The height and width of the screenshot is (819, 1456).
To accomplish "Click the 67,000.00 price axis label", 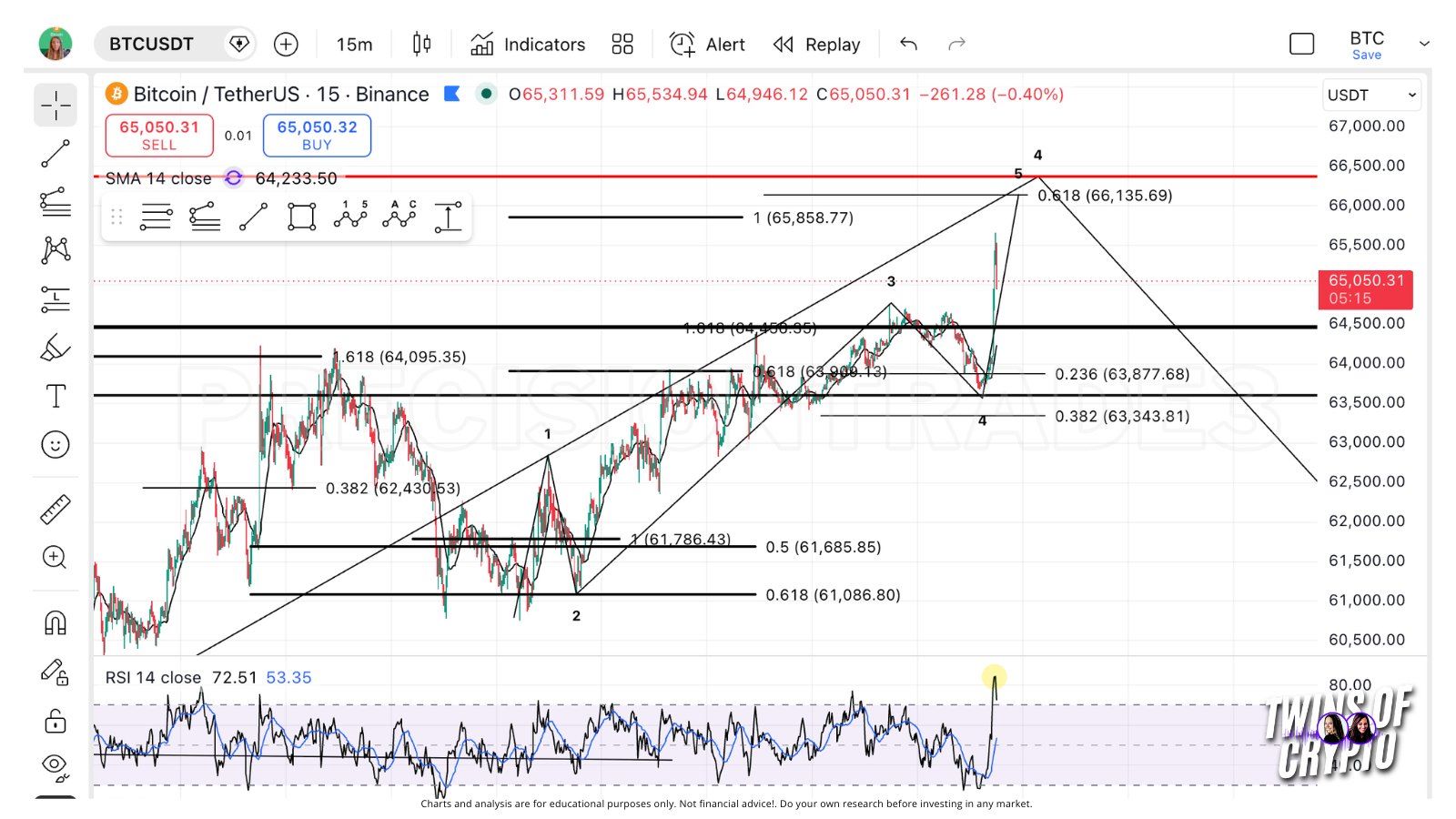I will pyautogui.click(x=1367, y=126).
